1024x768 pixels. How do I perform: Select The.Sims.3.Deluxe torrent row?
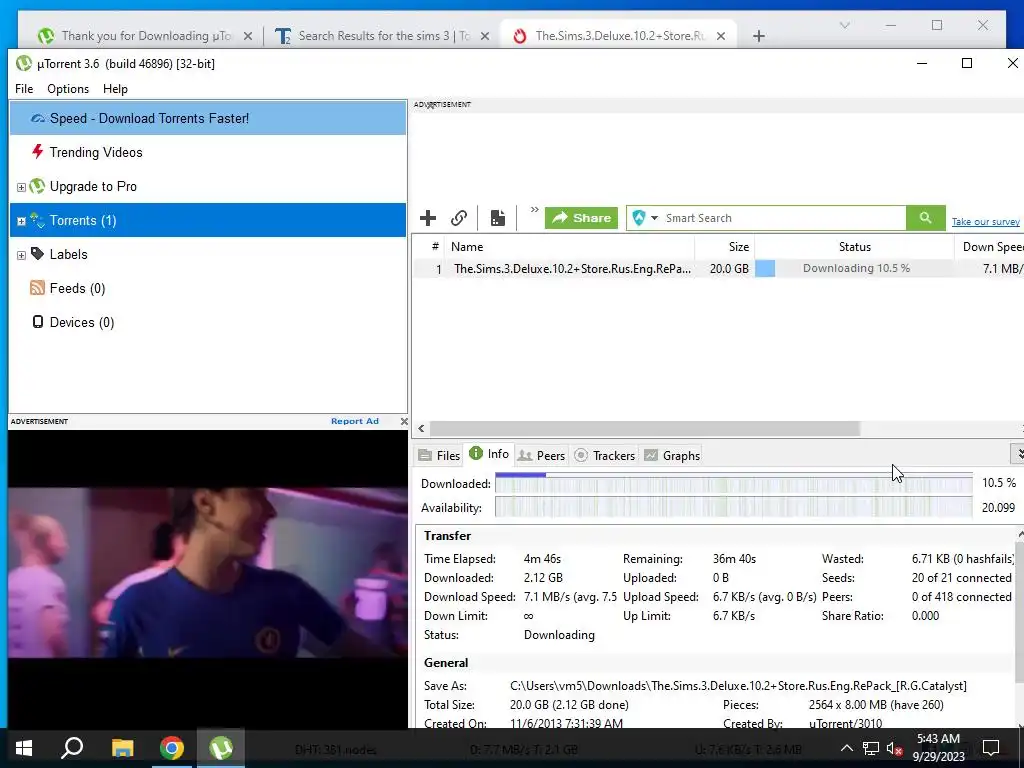tap(718, 268)
